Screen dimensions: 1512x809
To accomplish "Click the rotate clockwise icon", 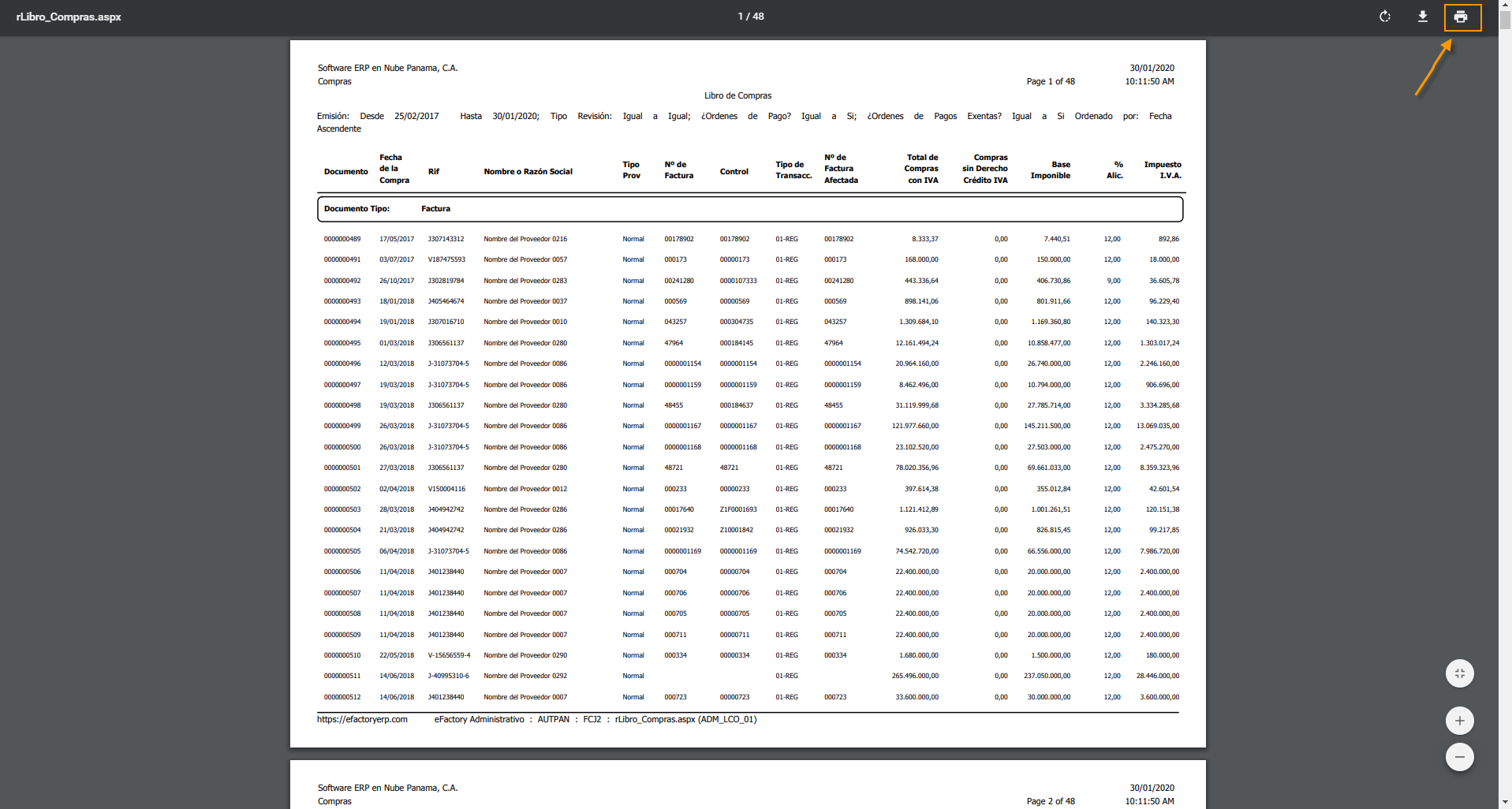I will coord(1384,17).
